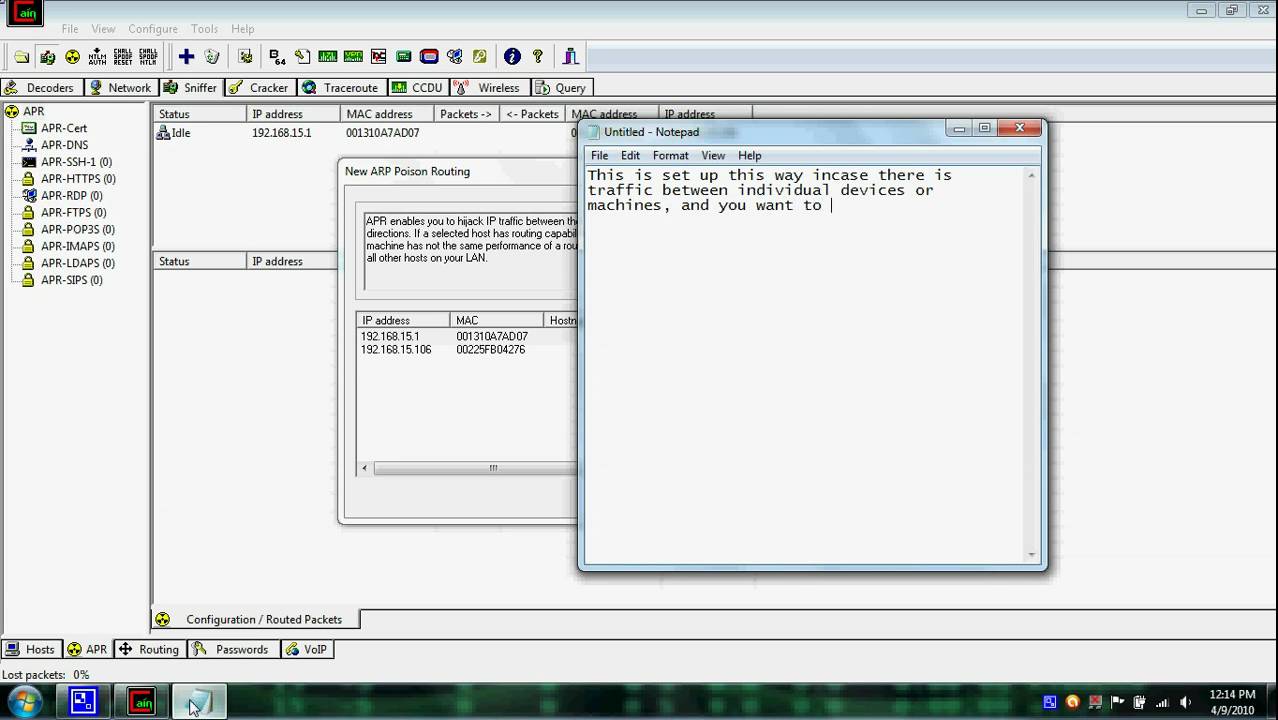This screenshot has width=1278, height=720.
Task: Select APR-DNS in the left tree
Action: coord(64,145)
